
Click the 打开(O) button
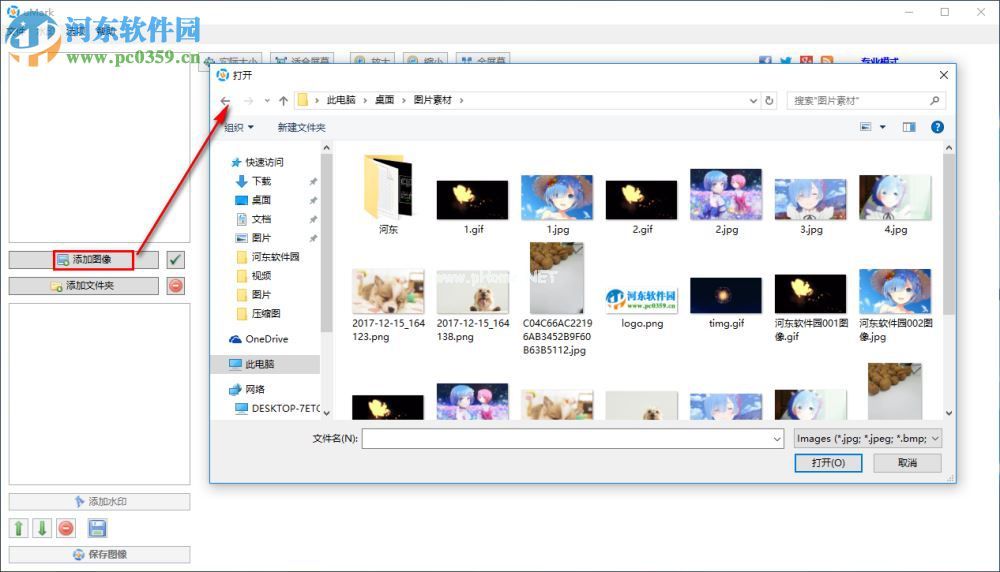tap(828, 463)
